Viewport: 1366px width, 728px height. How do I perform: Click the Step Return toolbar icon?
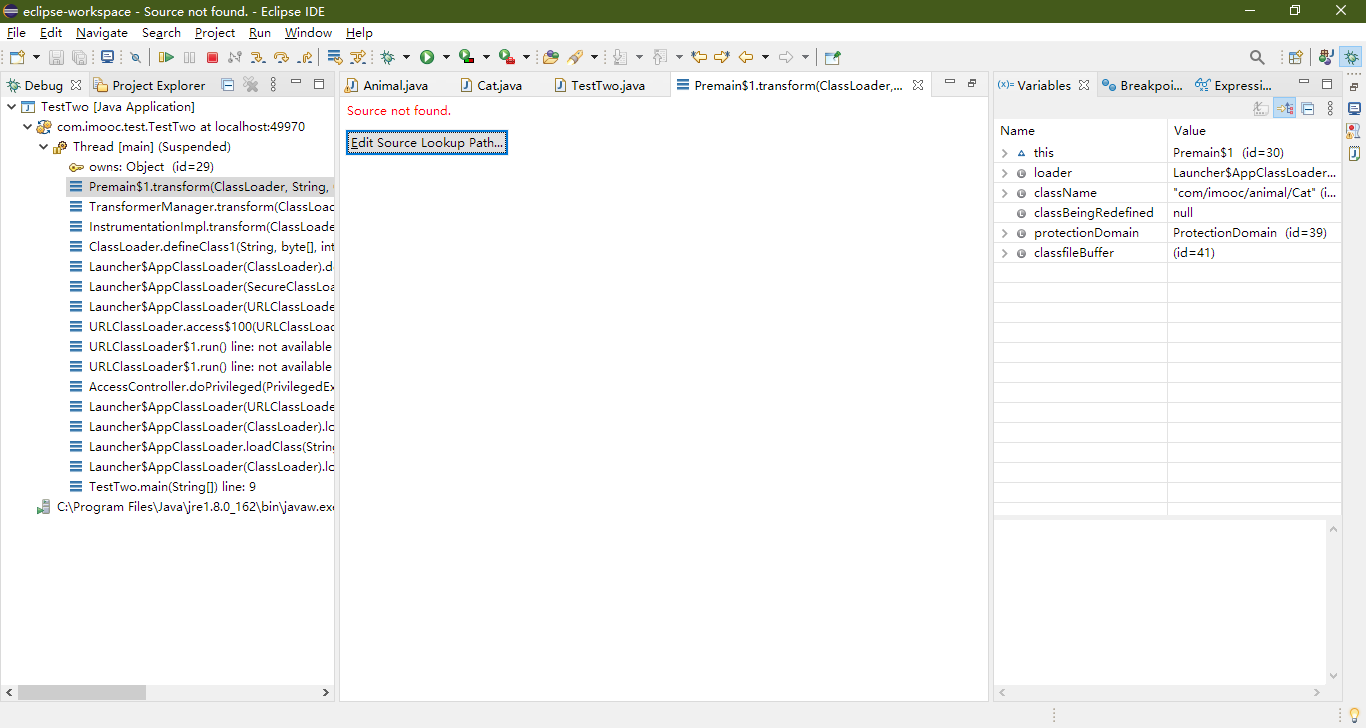pyautogui.click(x=304, y=57)
